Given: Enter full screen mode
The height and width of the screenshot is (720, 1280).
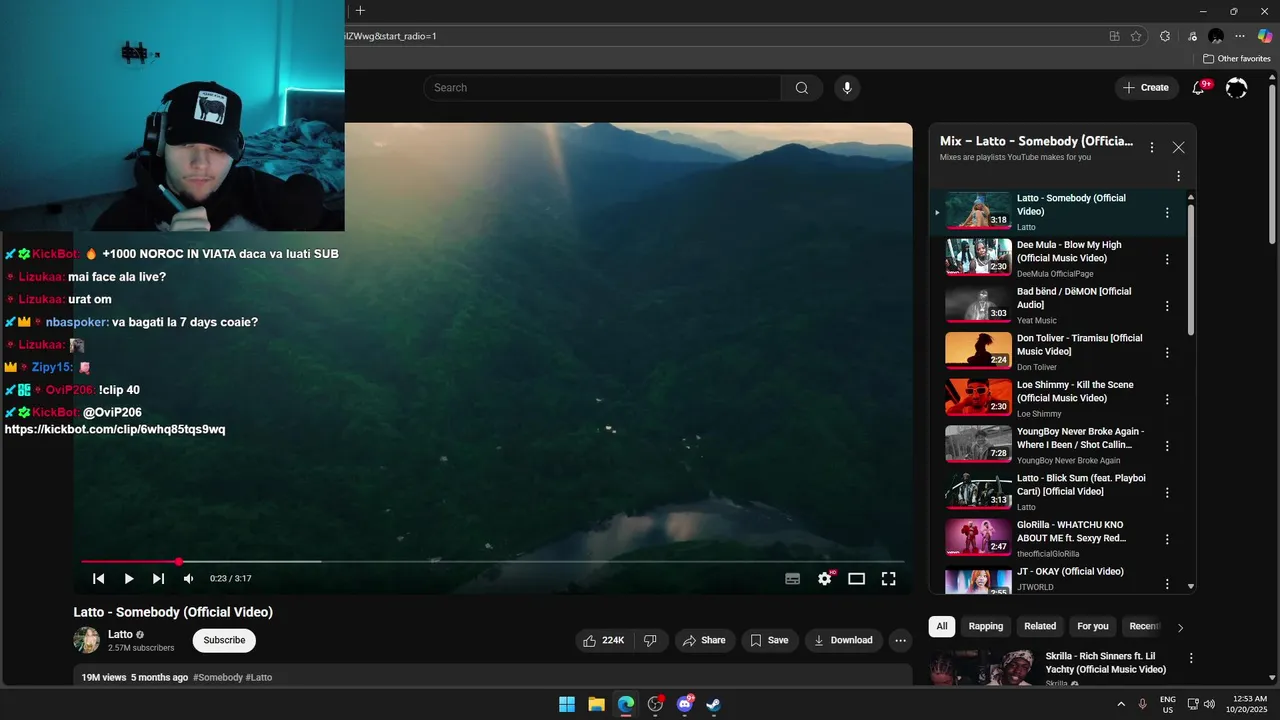Looking at the screenshot, I should [888, 578].
